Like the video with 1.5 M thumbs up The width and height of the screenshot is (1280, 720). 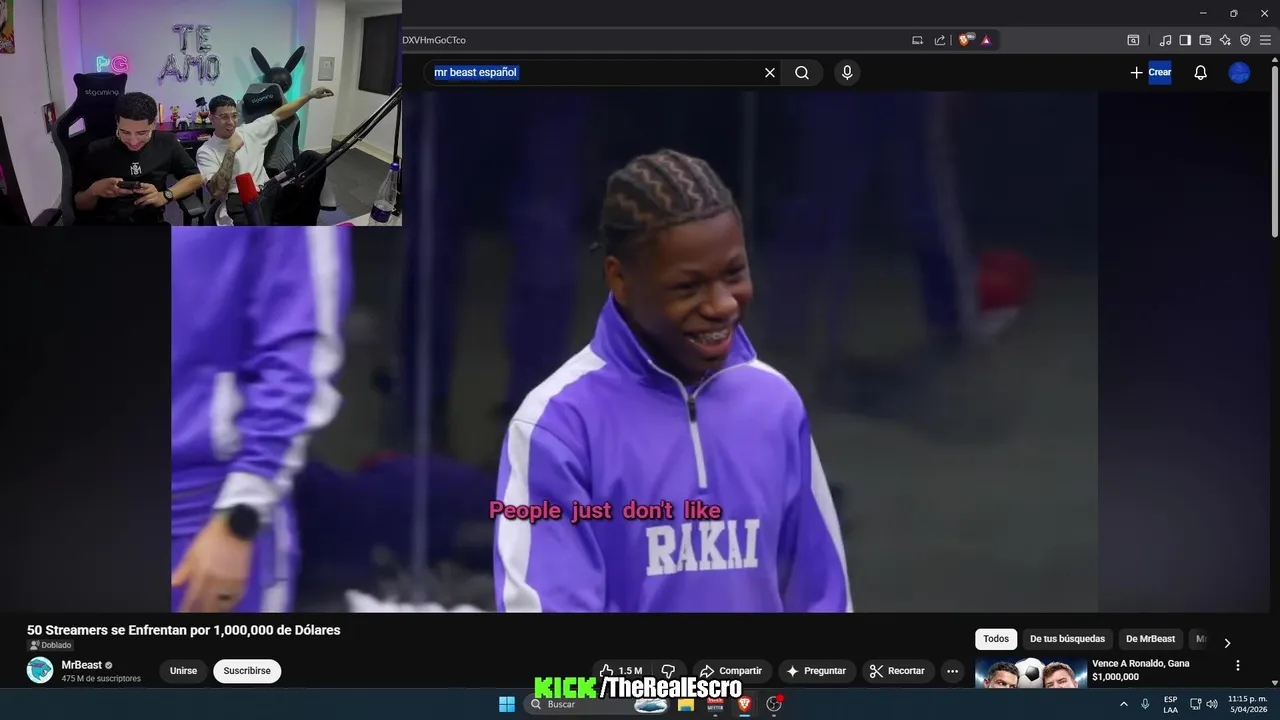(621, 671)
